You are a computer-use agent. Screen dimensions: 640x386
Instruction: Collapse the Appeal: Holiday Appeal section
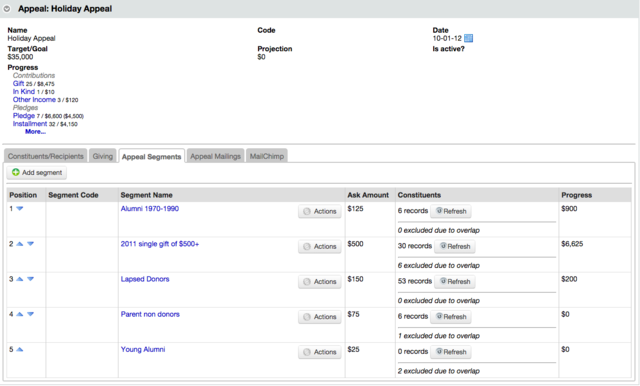[7, 9]
